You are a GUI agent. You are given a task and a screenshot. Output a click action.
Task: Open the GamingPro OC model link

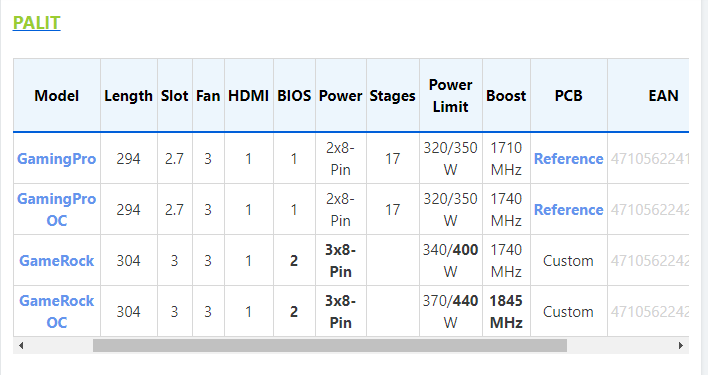click(56, 209)
